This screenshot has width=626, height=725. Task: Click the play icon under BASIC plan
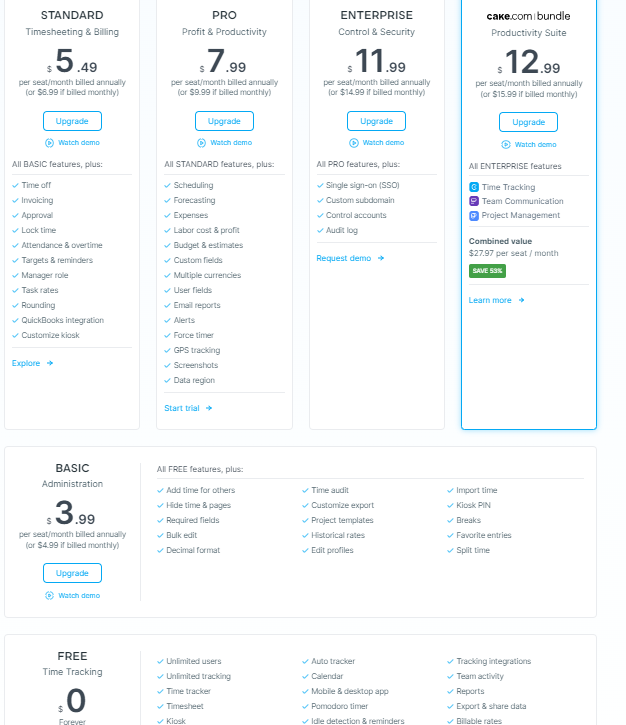(x=49, y=595)
